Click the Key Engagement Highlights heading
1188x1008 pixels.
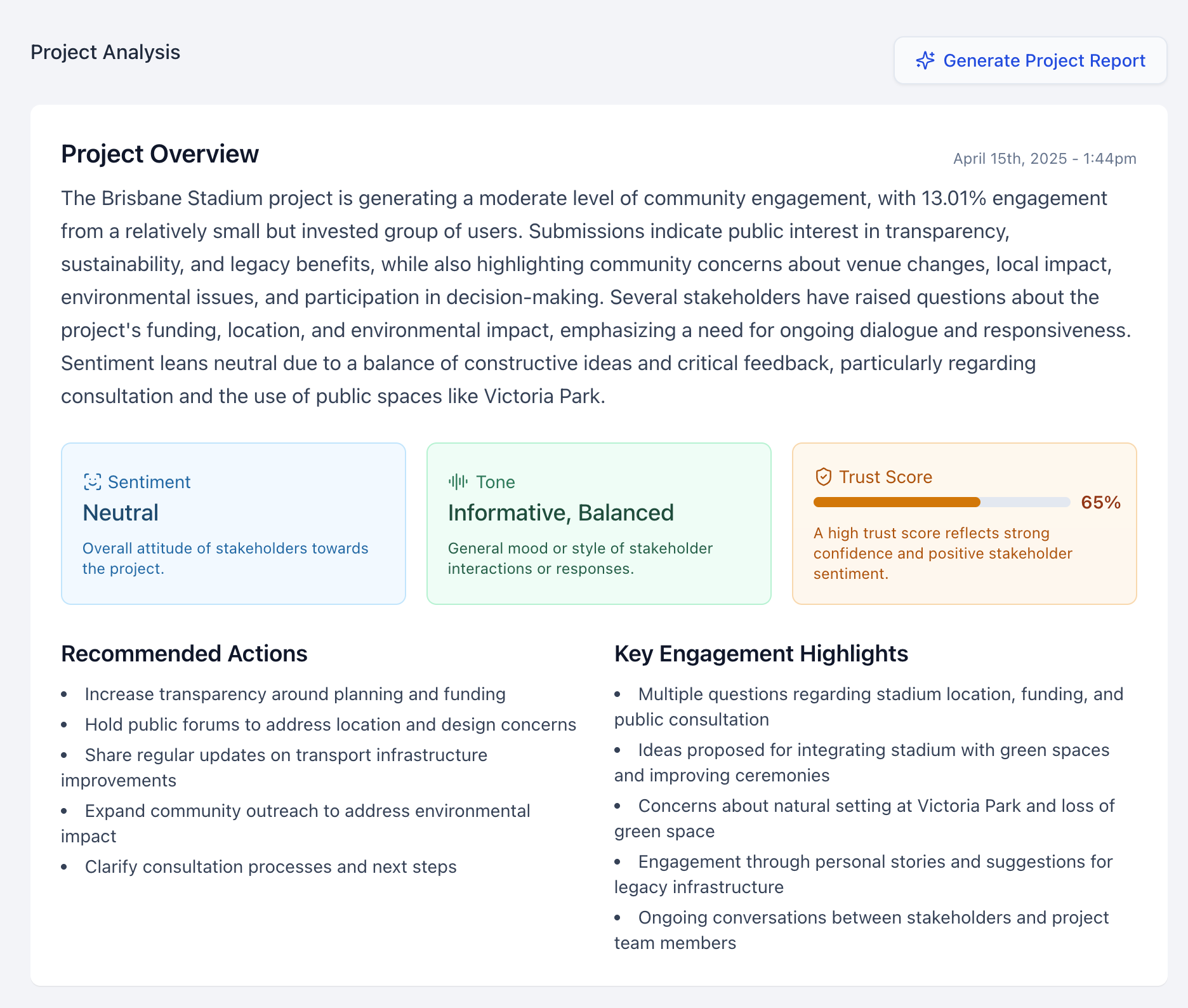(x=761, y=654)
